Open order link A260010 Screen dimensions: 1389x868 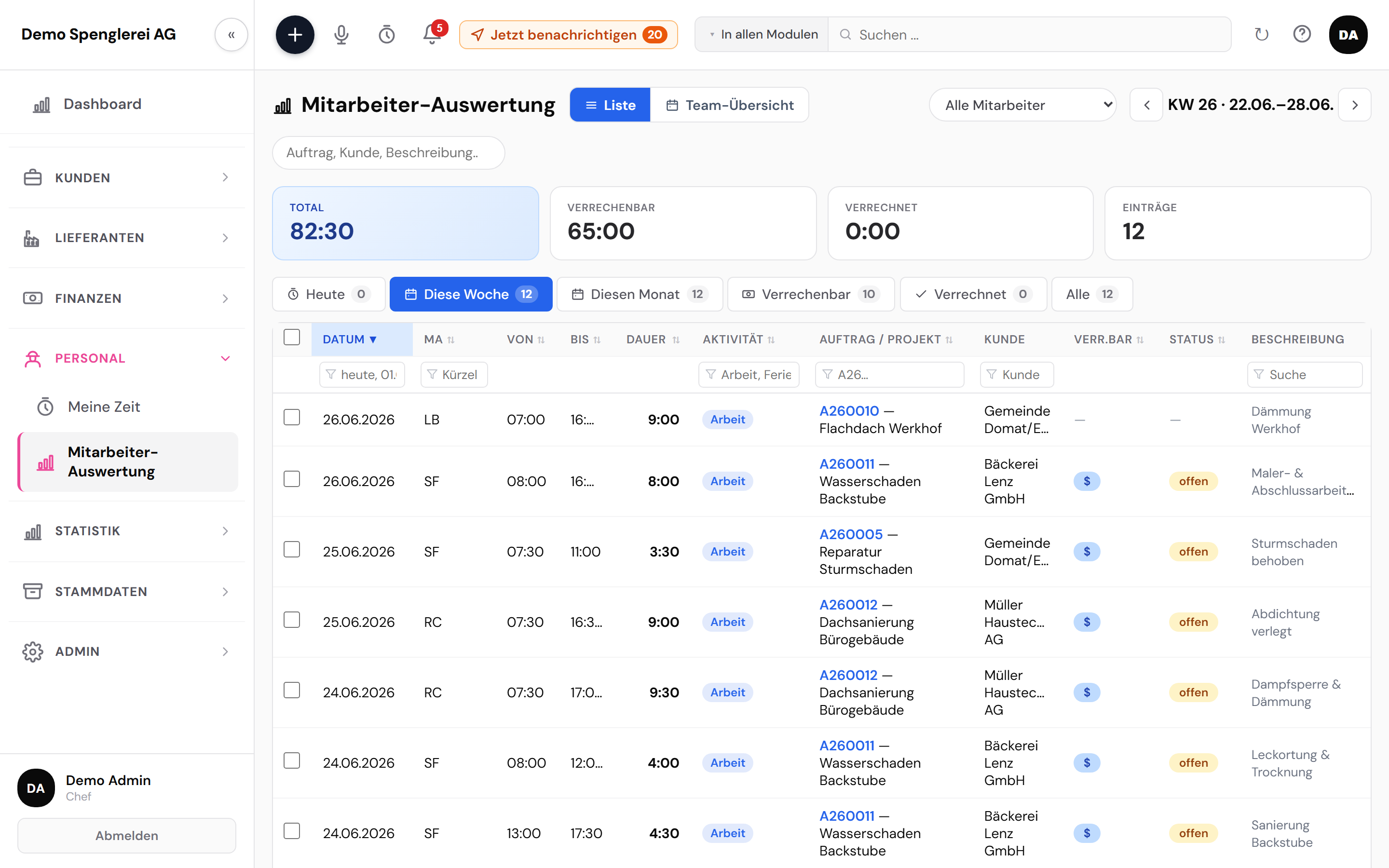coord(849,411)
